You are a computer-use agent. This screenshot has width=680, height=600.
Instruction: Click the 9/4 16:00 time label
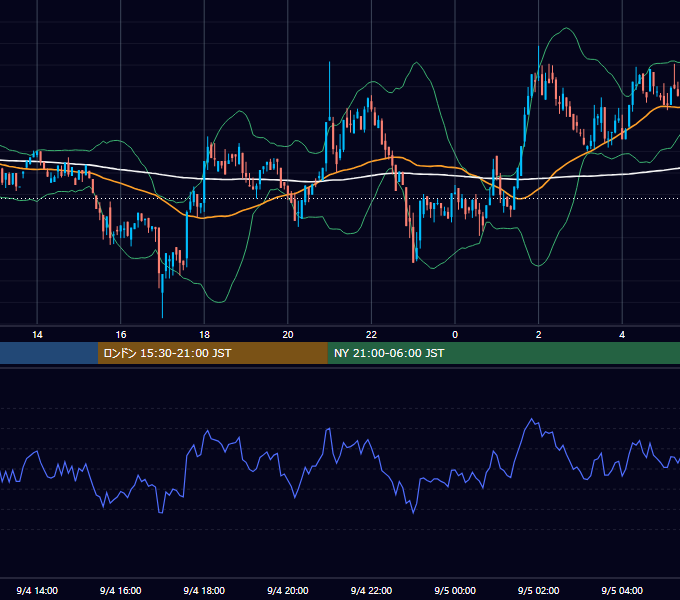pos(121,590)
